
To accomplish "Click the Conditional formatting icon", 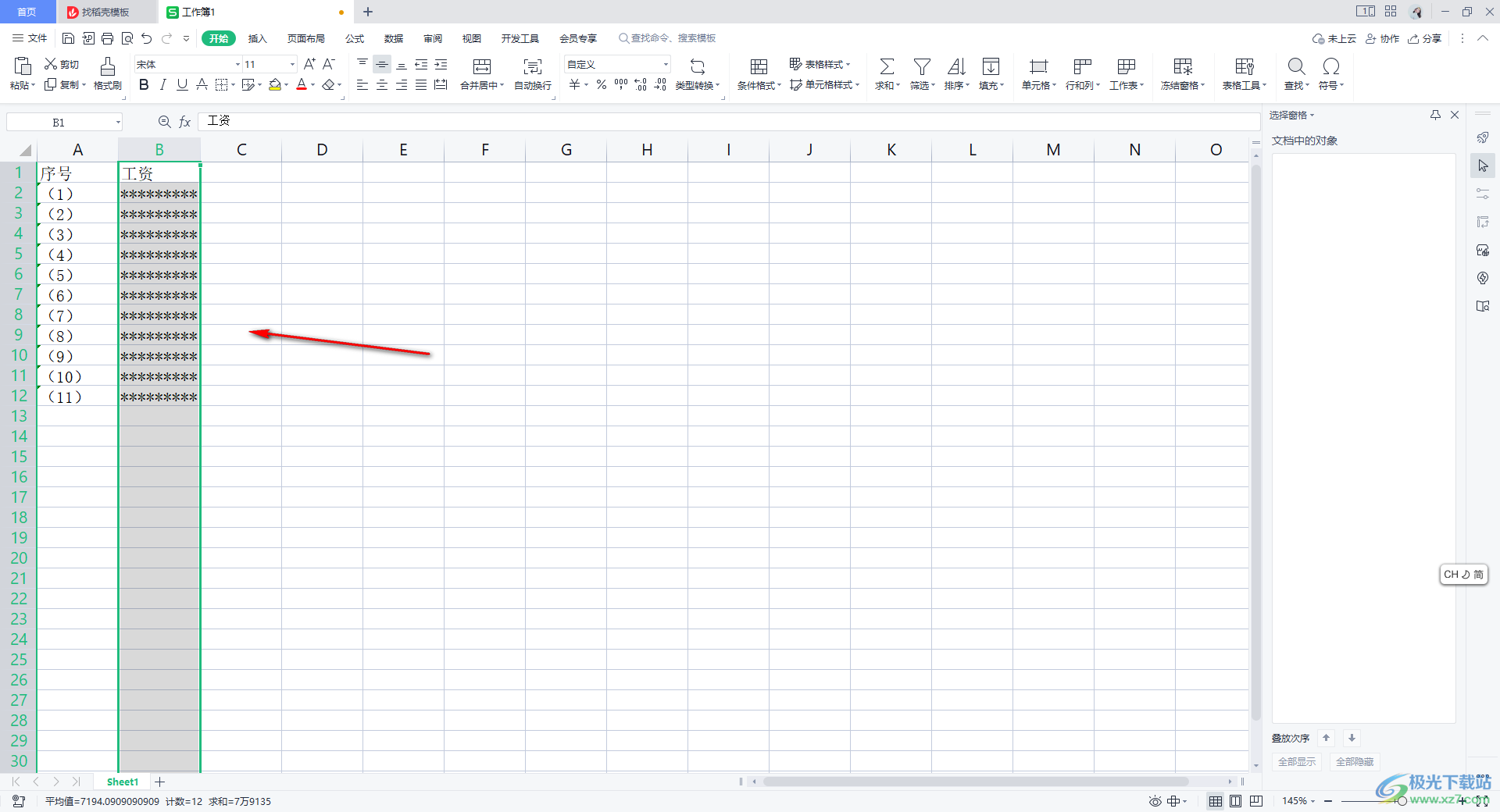I will click(x=759, y=66).
